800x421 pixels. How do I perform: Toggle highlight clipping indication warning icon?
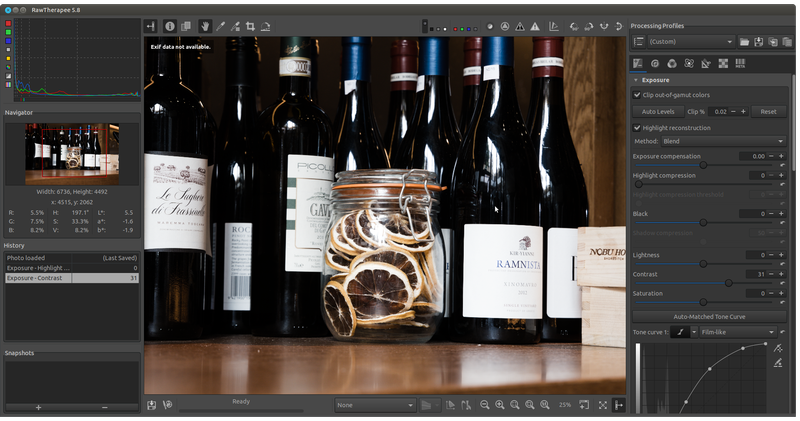[535, 27]
